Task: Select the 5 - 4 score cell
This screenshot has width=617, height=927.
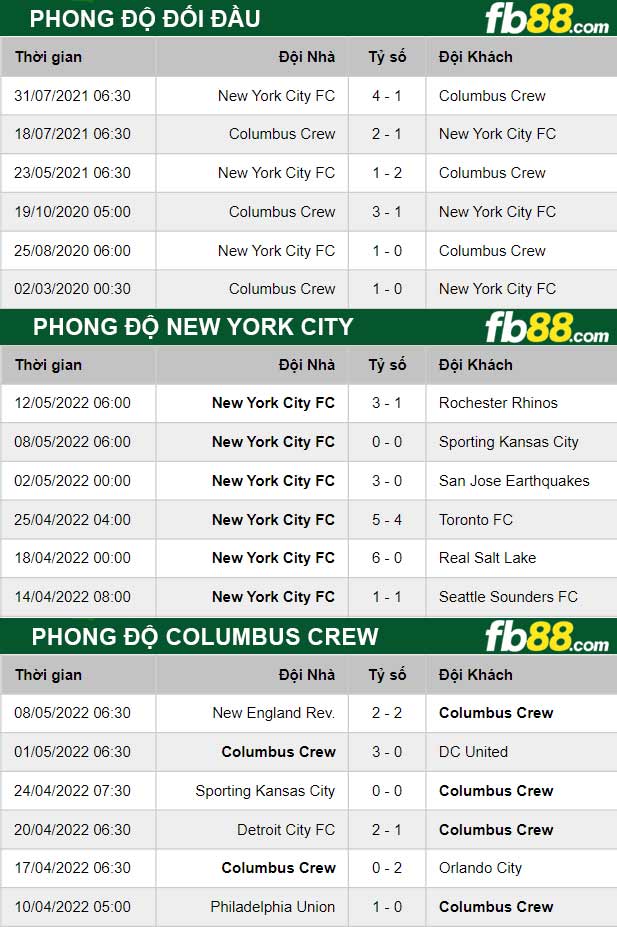Action: pos(387,520)
